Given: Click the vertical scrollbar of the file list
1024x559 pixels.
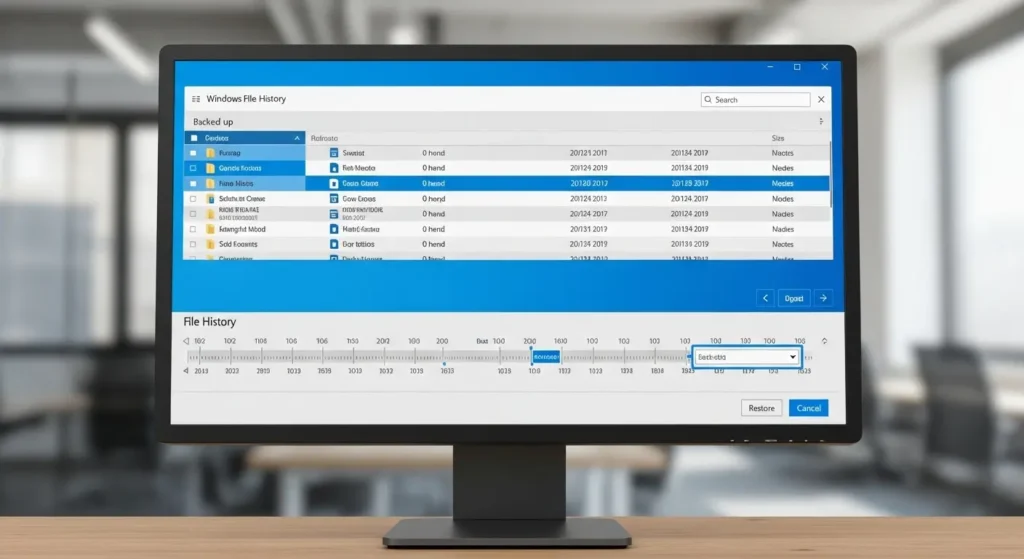Looking at the screenshot, I should tap(830, 174).
